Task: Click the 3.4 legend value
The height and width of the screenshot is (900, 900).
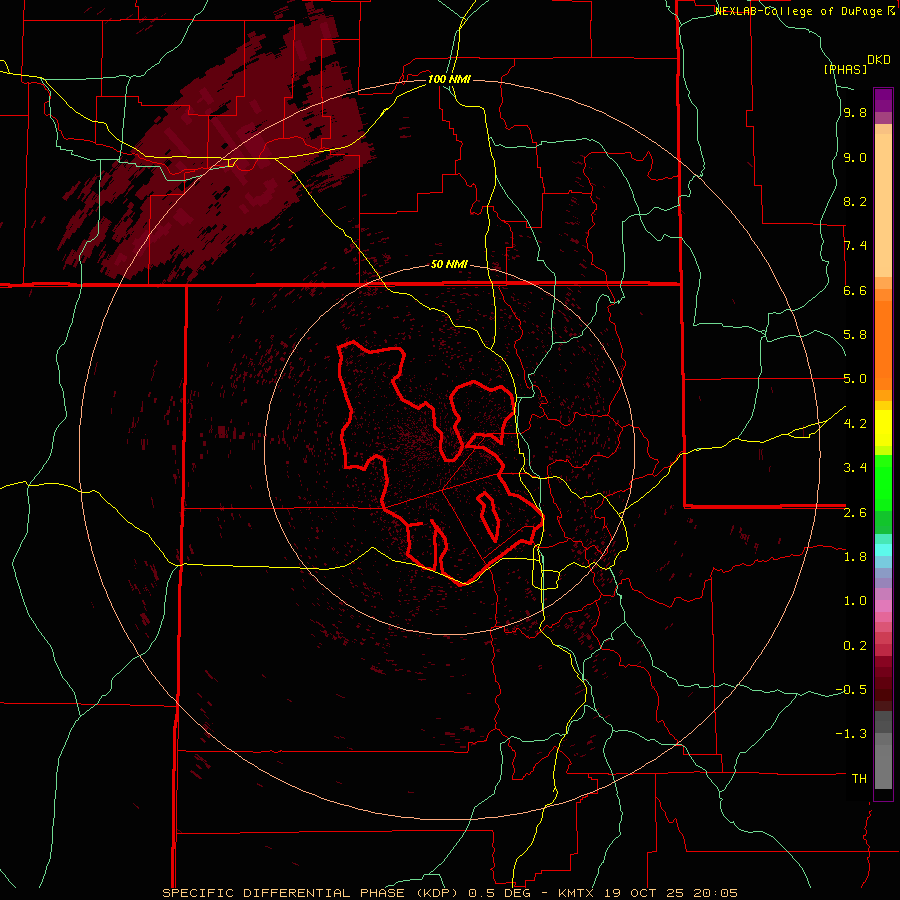Action: click(x=855, y=467)
